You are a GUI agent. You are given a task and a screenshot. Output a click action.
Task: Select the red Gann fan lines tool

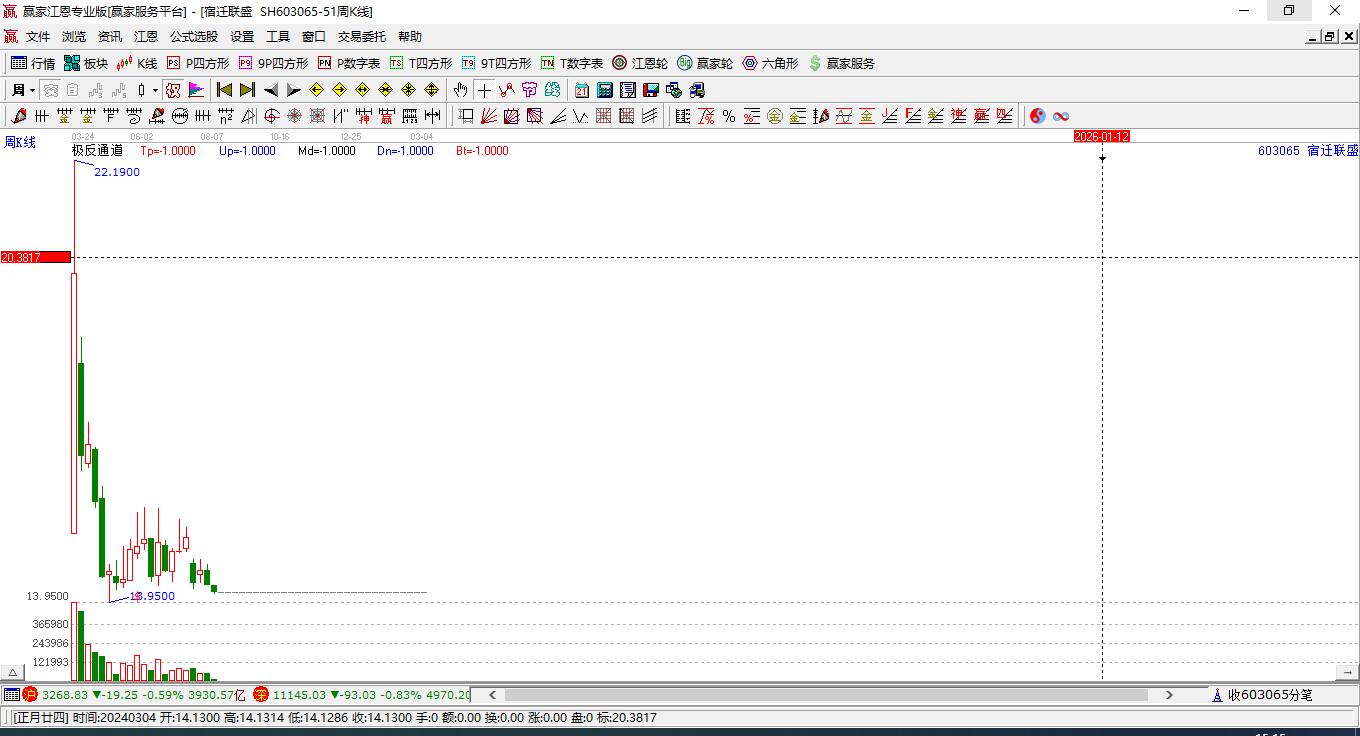coord(489,116)
